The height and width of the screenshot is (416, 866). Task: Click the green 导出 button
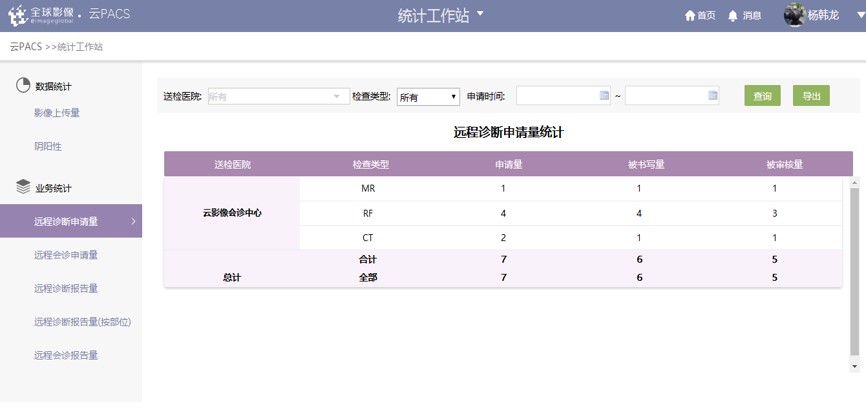click(811, 96)
